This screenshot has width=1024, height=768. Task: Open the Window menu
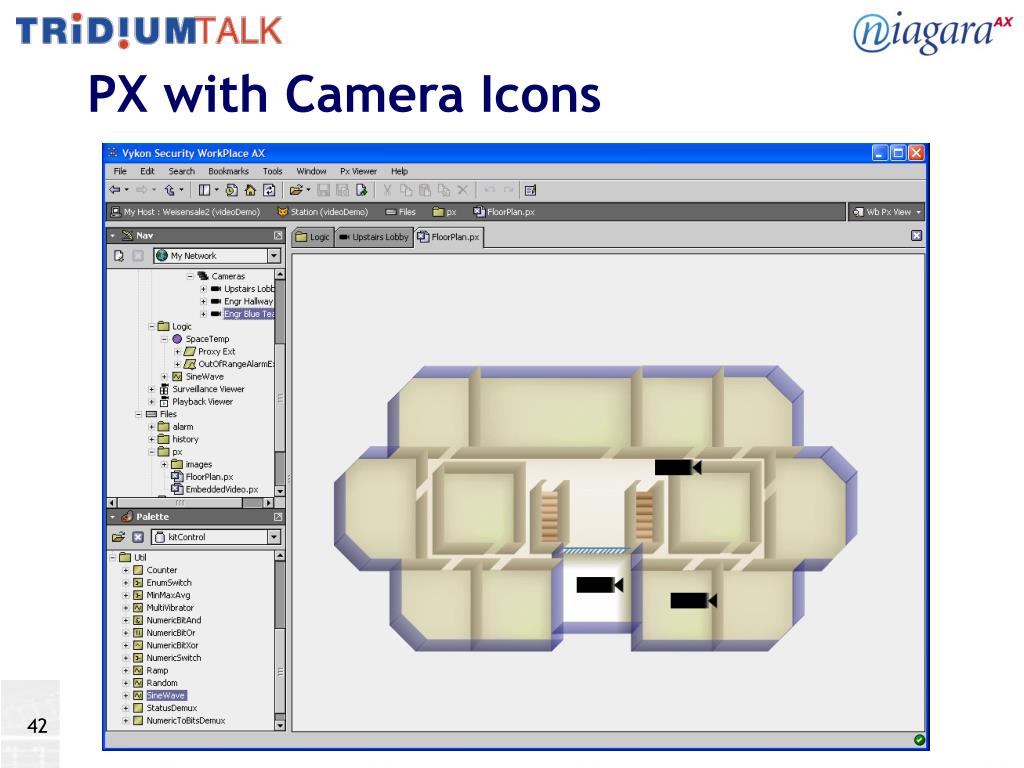(311, 171)
